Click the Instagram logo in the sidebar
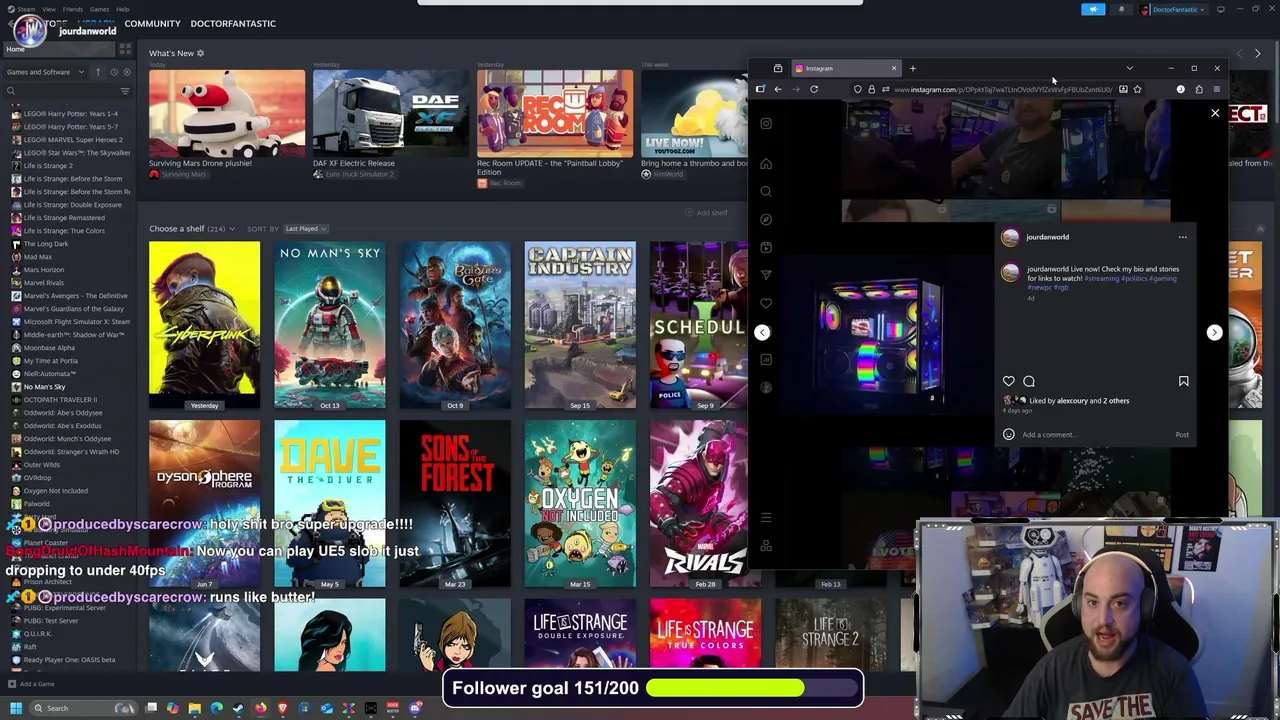 point(766,124)
